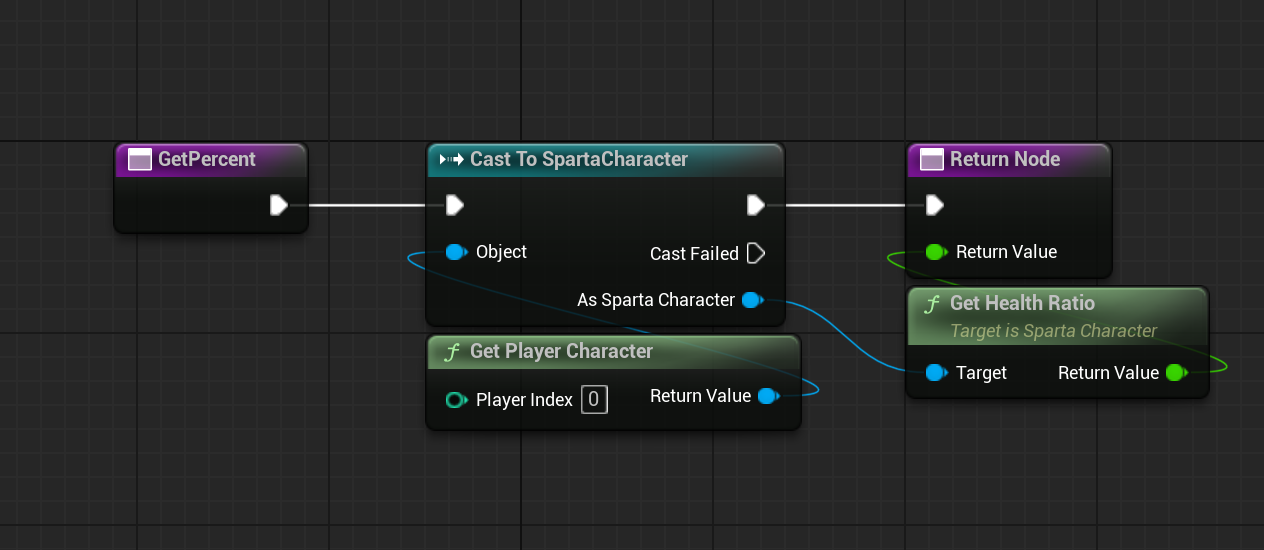1264x550 pixels.
Task: Click Get Health Ratio's Return Value output pin
Action: tap(1176, 373)
